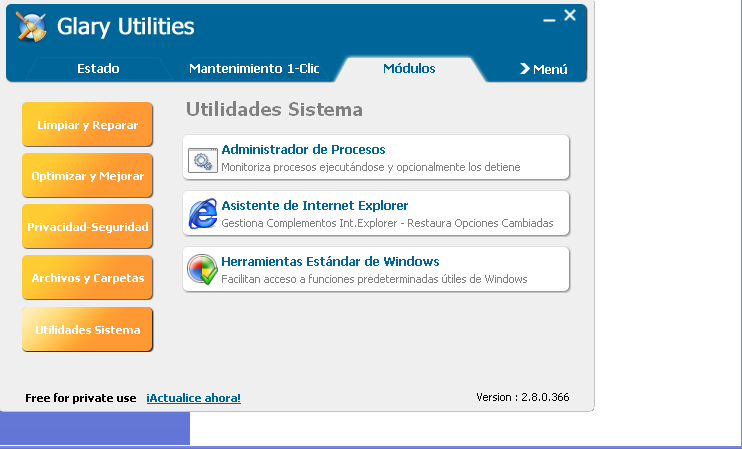This screenshot has width=742, height=449.
Task: Click the 'Facilitan acceso a funciones' description
Action: pyautogui.click(x=374, y=279)
